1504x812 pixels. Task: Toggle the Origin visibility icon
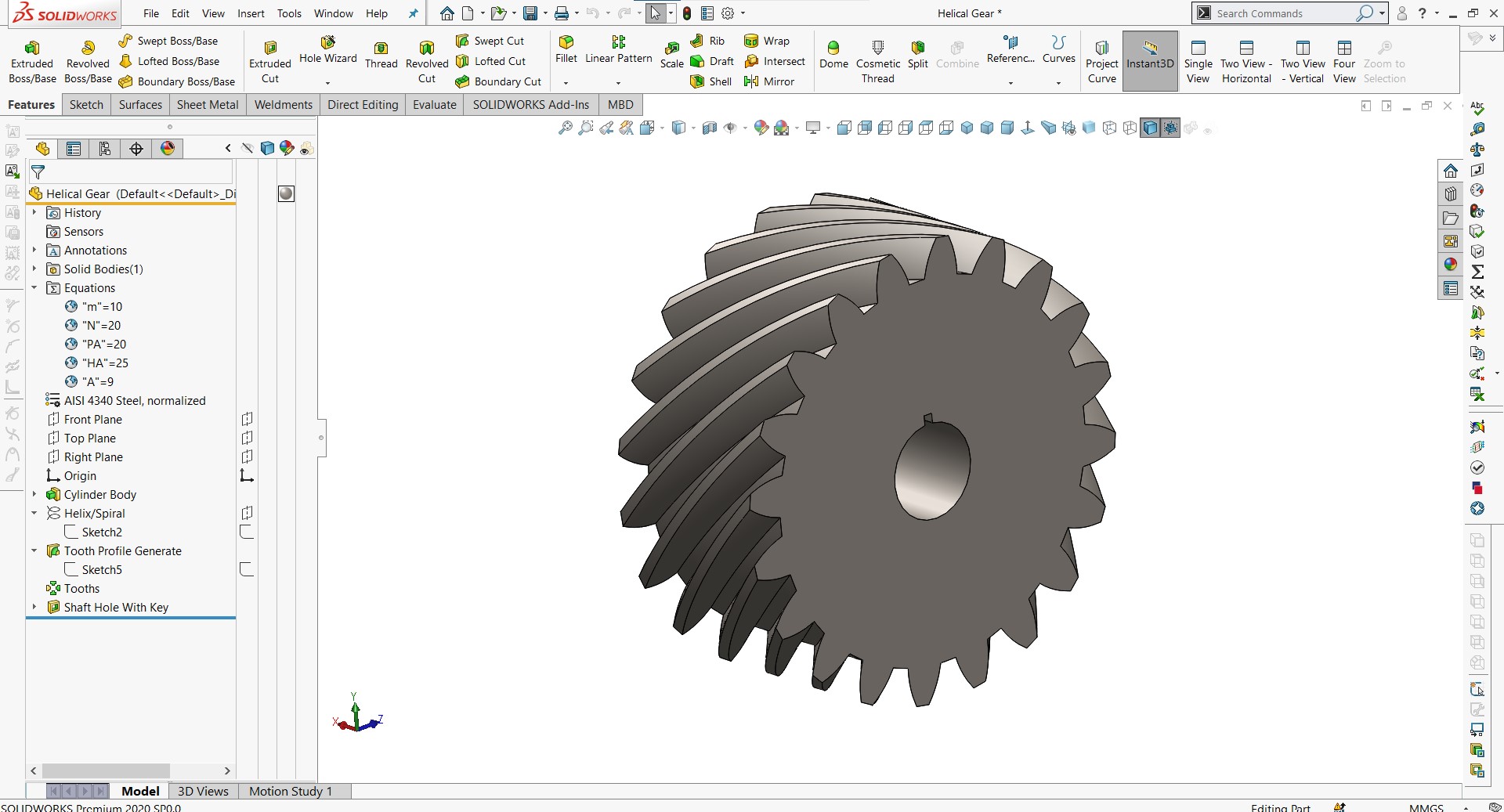pyautogui.click(x=247, y=475)
